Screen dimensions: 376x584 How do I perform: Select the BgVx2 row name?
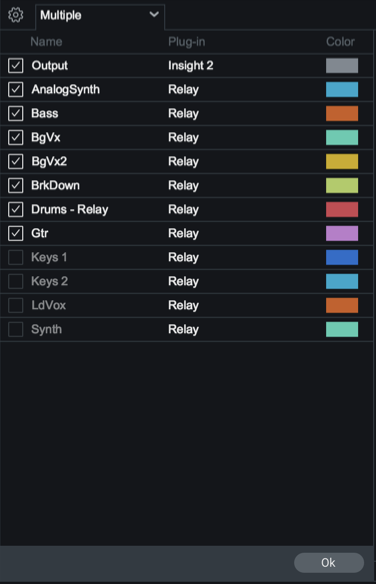(x=49, y=162)
